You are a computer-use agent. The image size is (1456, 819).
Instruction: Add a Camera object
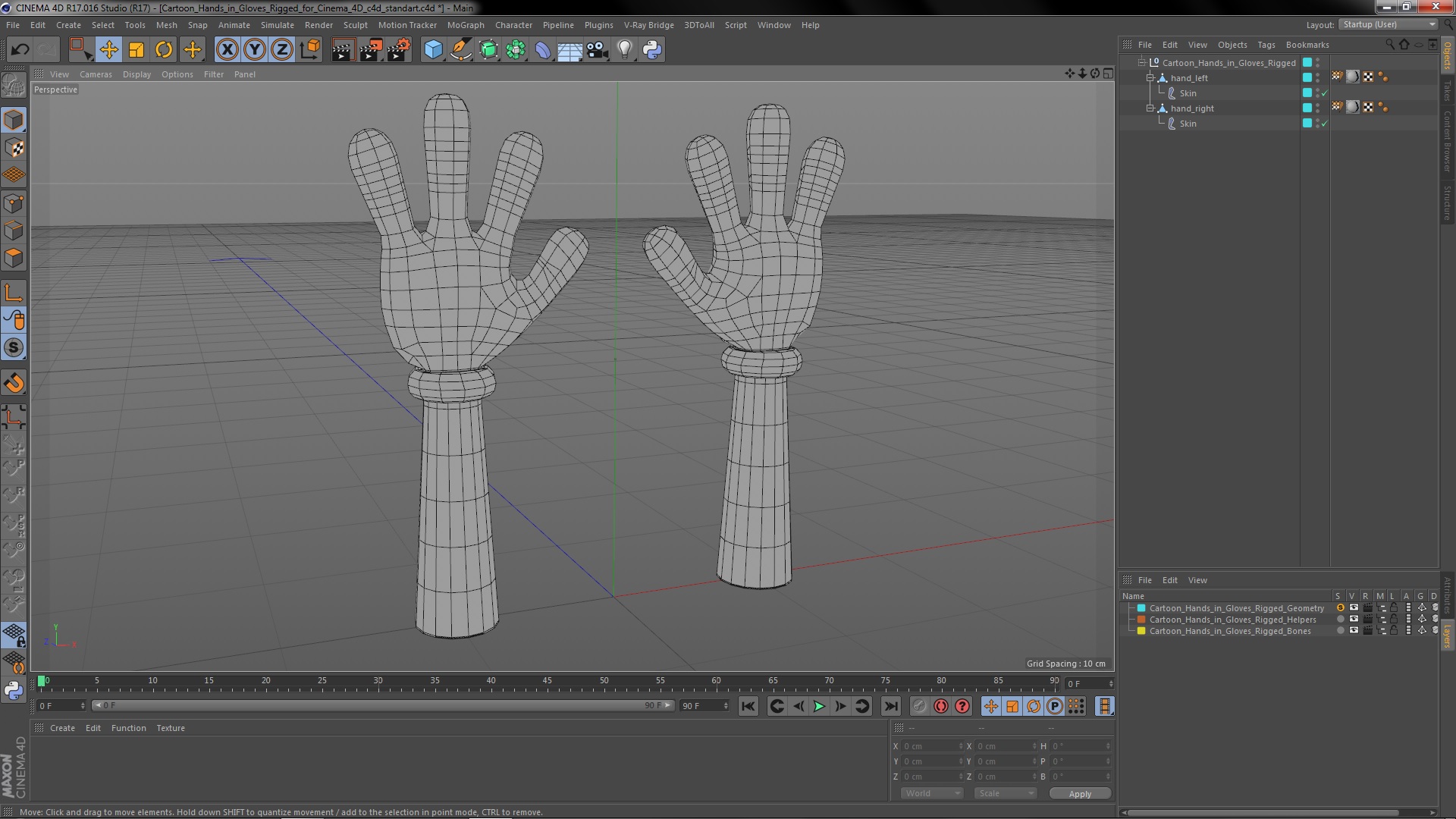[x=597, y=50]
